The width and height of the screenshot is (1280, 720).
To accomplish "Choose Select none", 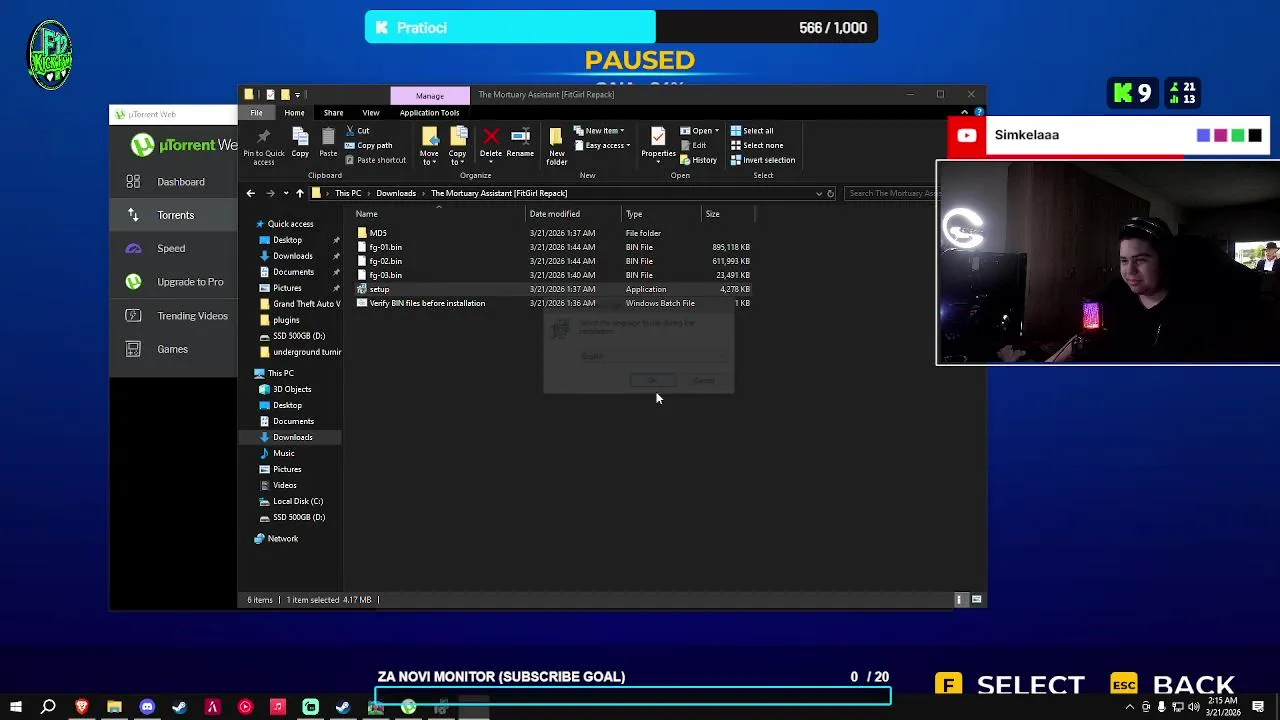I will click(757, 145).
